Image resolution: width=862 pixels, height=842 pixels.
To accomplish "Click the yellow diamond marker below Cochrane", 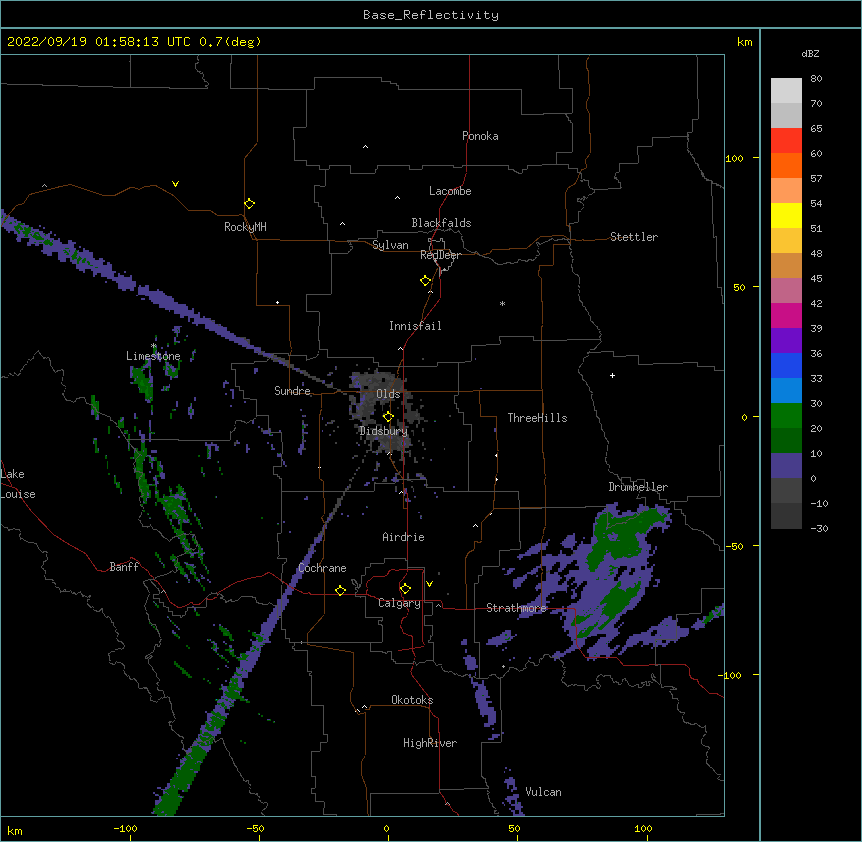I will click(340, 590).
